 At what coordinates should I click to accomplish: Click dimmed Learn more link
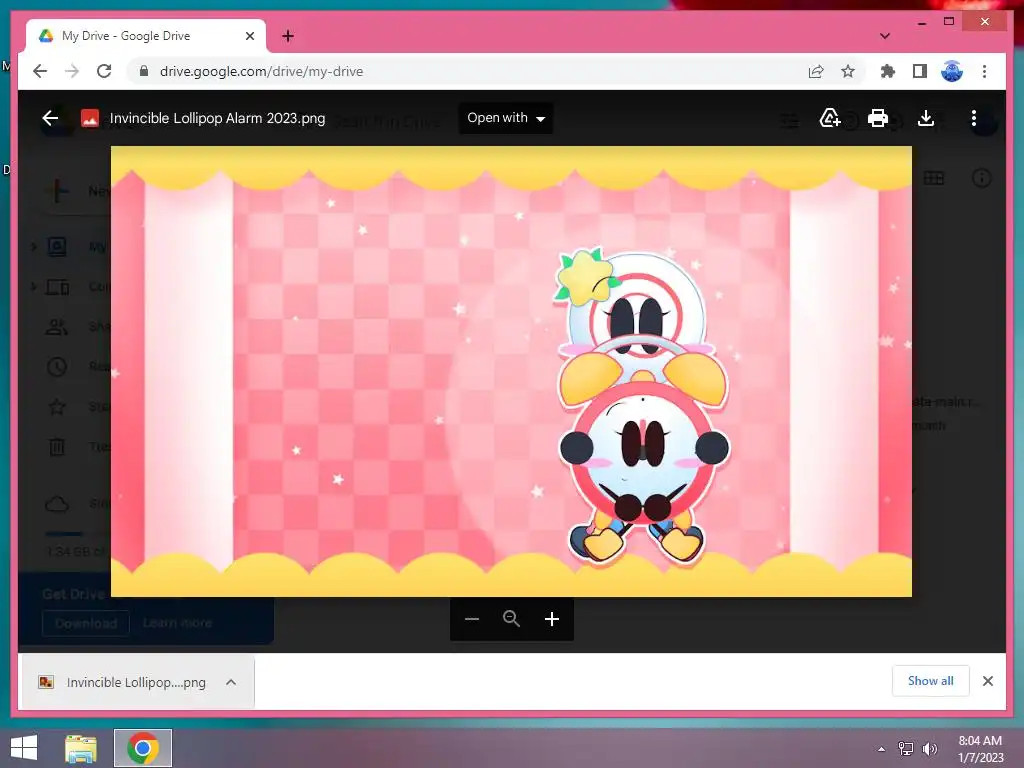(177, 623)
